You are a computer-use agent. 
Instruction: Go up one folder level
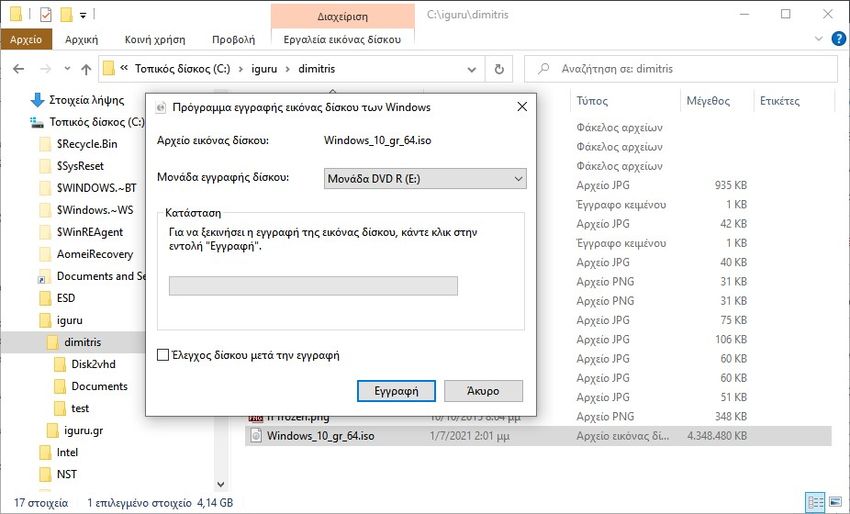(x=86, y=69)
